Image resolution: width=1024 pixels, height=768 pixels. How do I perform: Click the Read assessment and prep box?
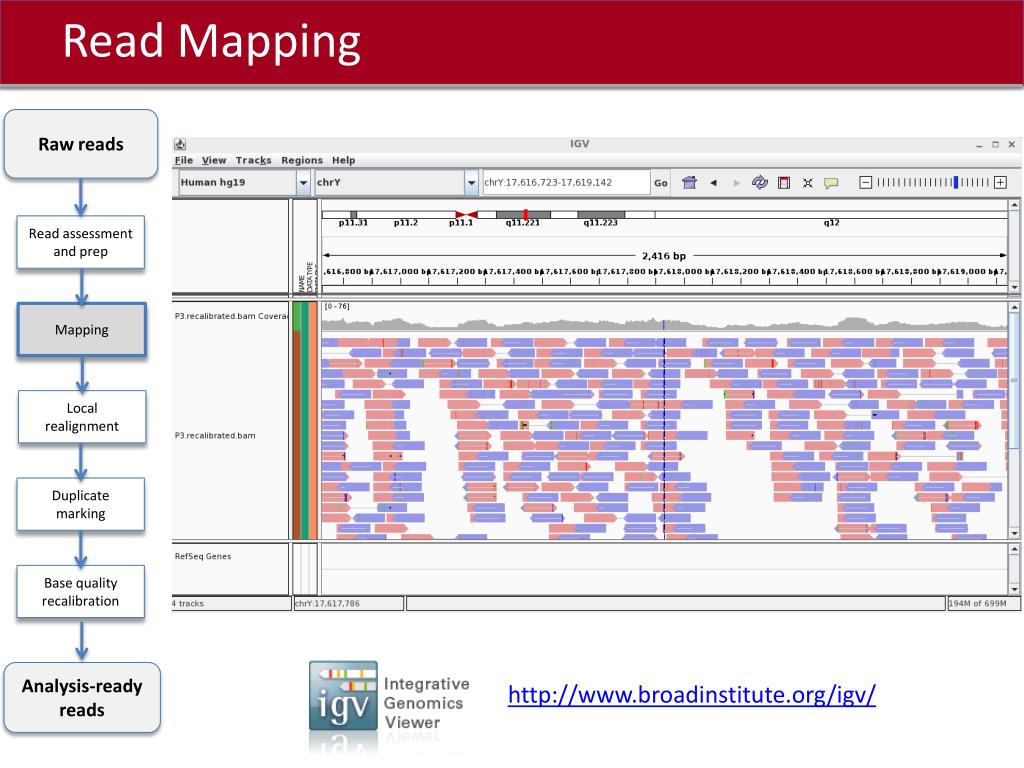80,242
